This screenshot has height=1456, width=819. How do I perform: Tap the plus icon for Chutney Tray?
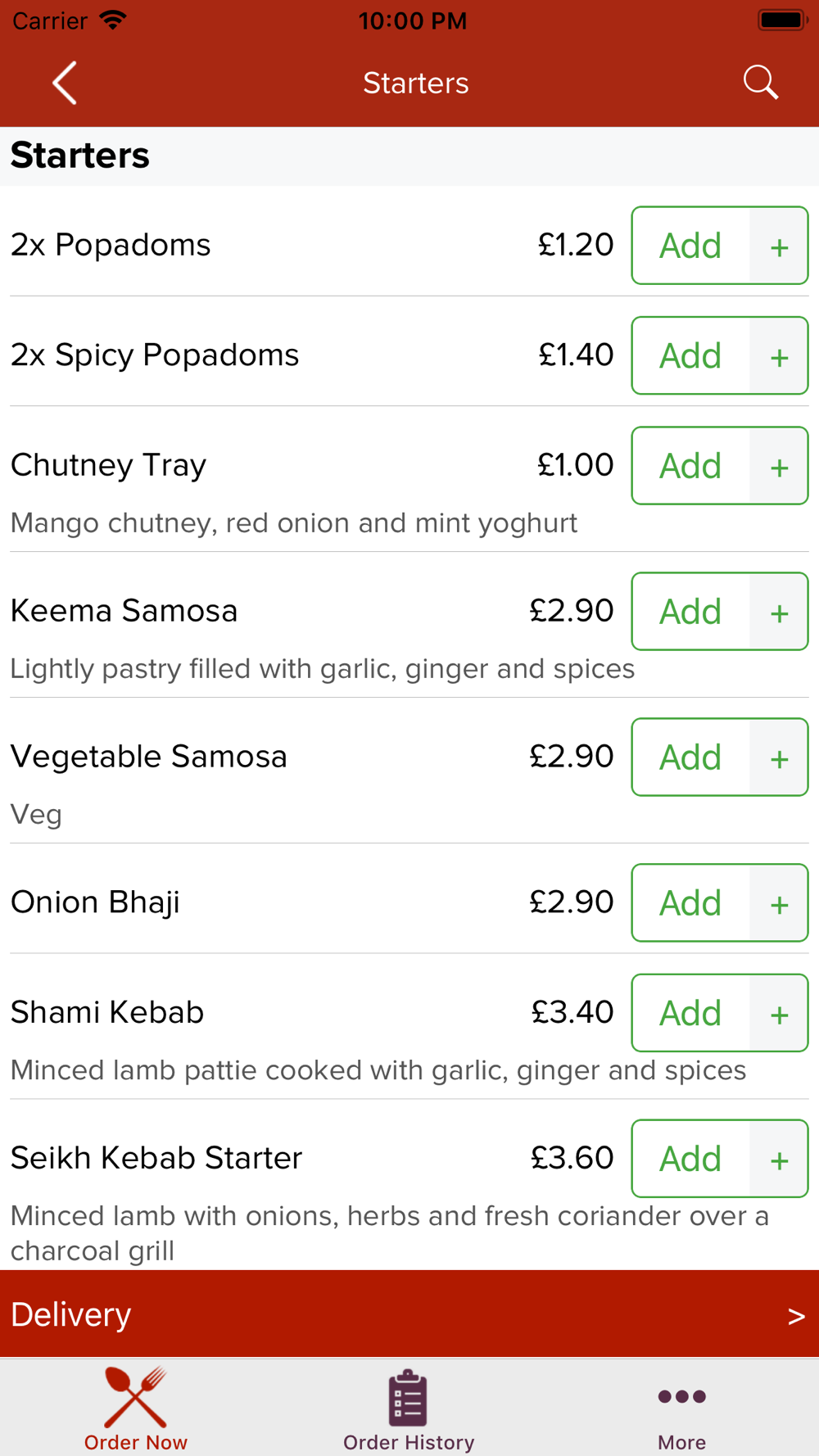tap(779, 466)
